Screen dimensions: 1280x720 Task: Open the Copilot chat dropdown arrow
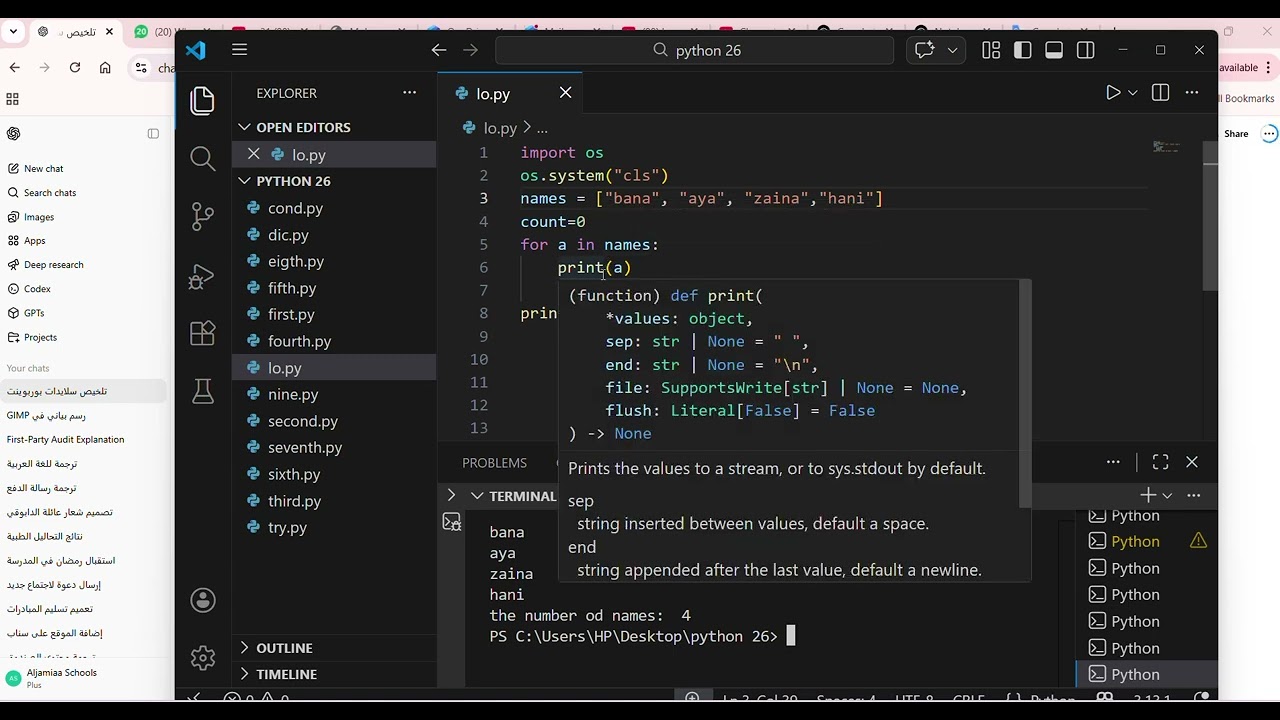tap(952, 50)
